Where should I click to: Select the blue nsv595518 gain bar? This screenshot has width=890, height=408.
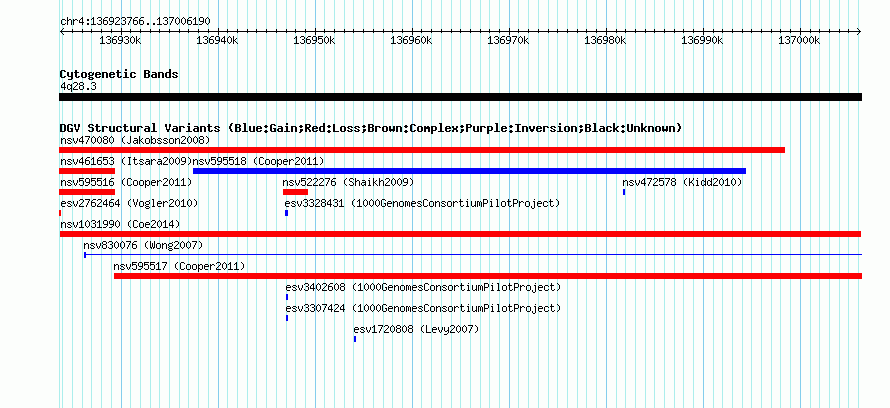[469, 171]
